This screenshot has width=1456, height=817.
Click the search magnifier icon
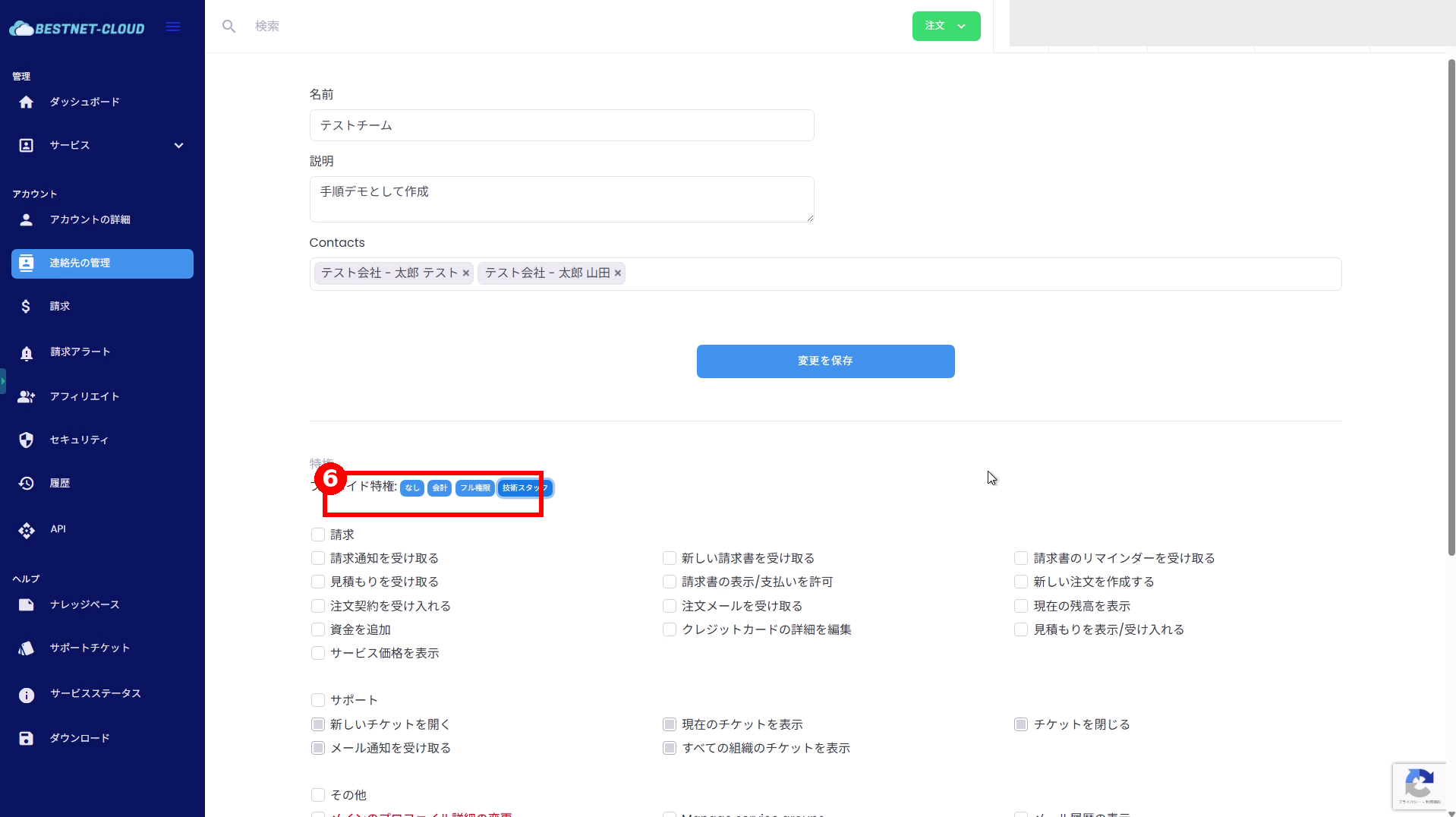[x=228, y=27]
